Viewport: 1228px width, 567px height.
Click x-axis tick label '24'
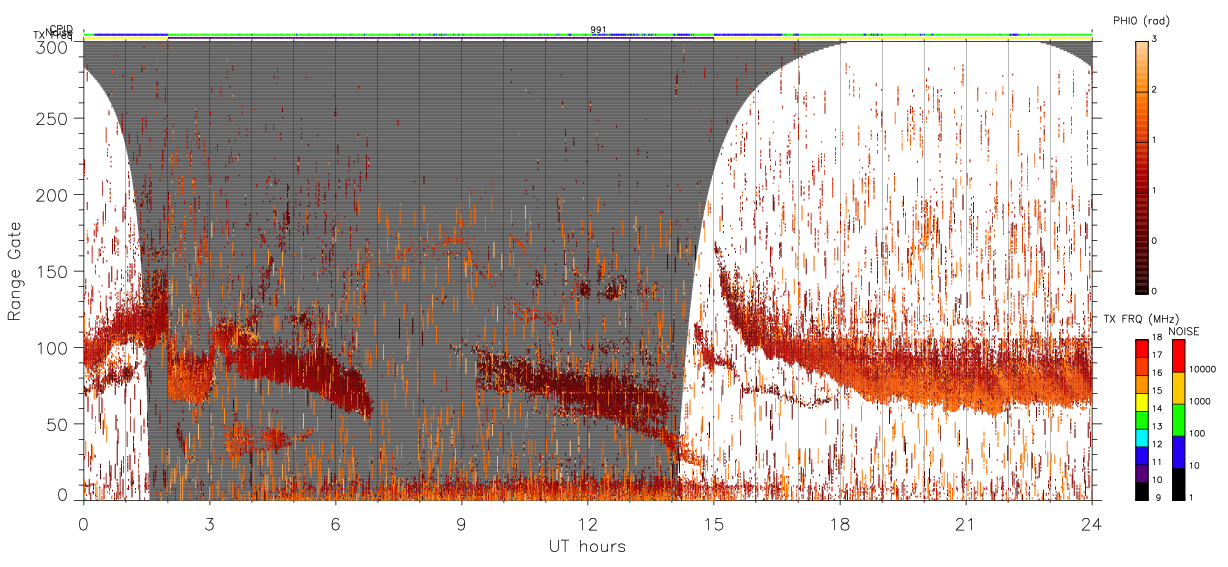coord(1092,524)
